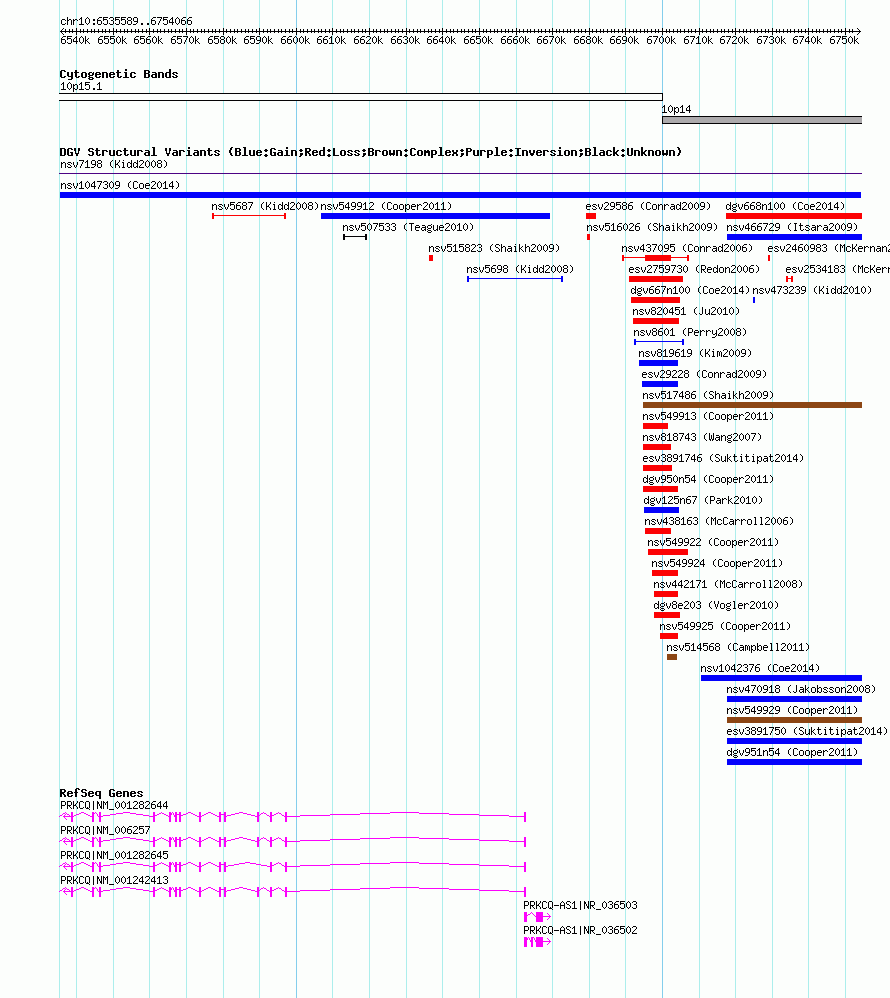This screenshot has height=998, width=890.
Task: Click the chr10:6535589..6754066 coordinate label
Action: pos(126,21)
